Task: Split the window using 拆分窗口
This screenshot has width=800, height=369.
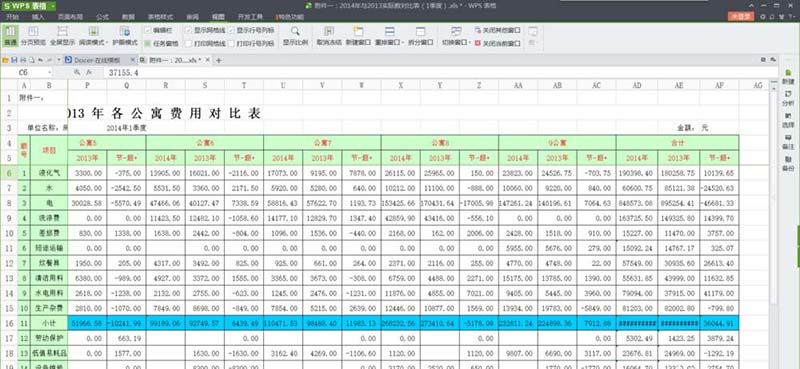Action: pos(420,36)
